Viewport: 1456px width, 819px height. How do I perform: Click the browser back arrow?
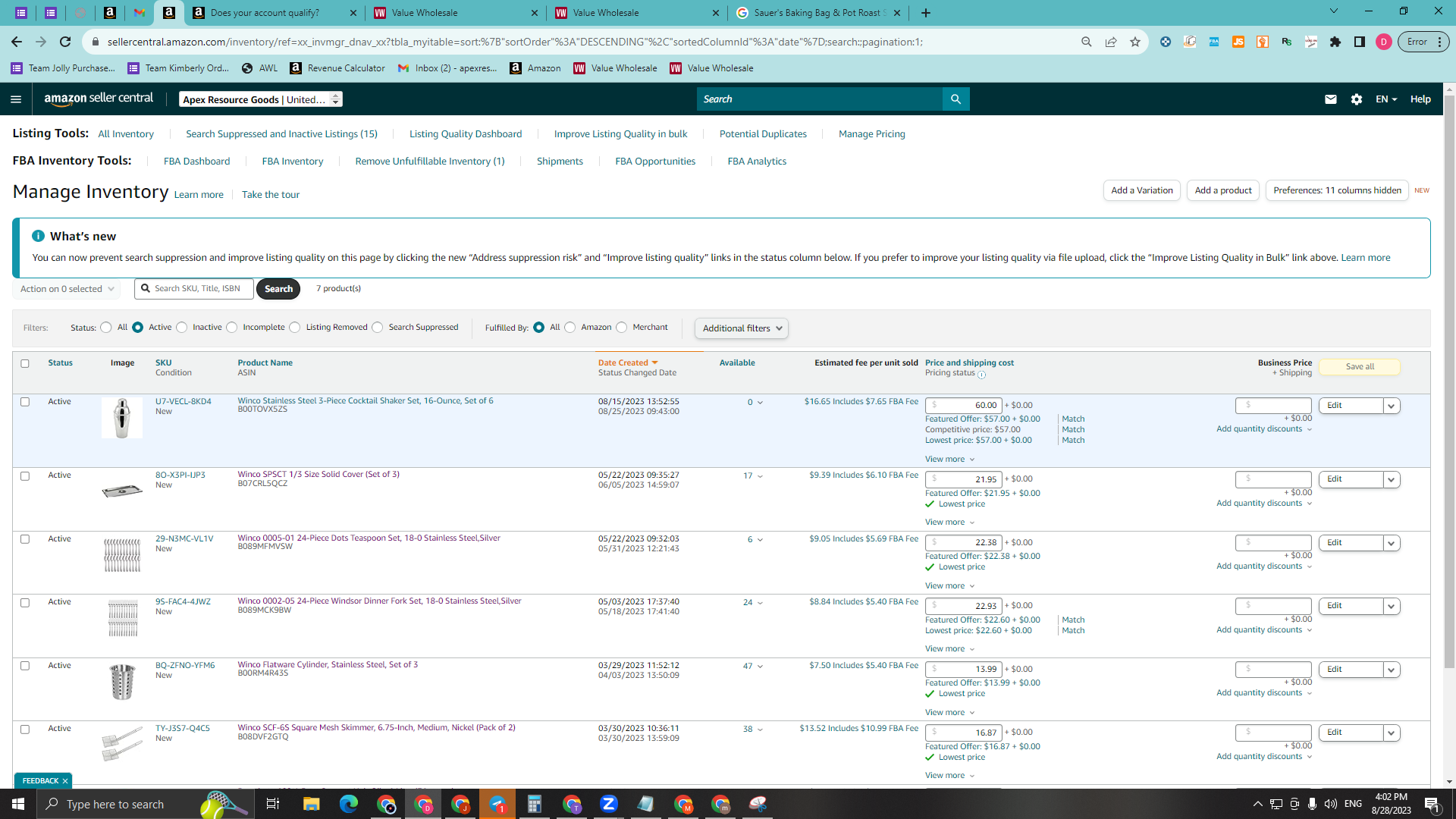(17, 42)
